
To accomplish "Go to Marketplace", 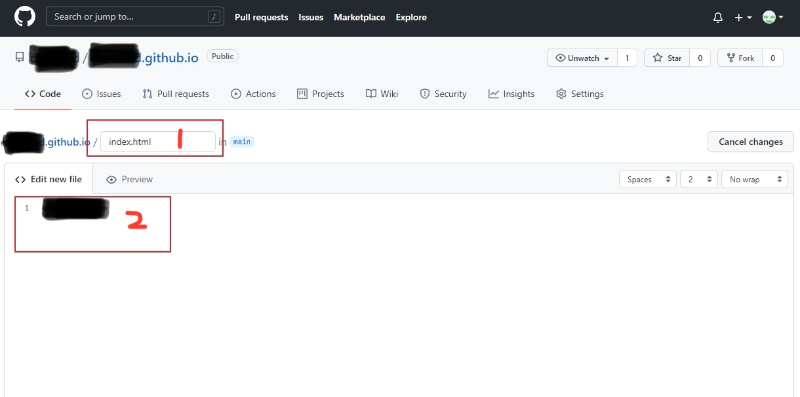I will point(359,17).
